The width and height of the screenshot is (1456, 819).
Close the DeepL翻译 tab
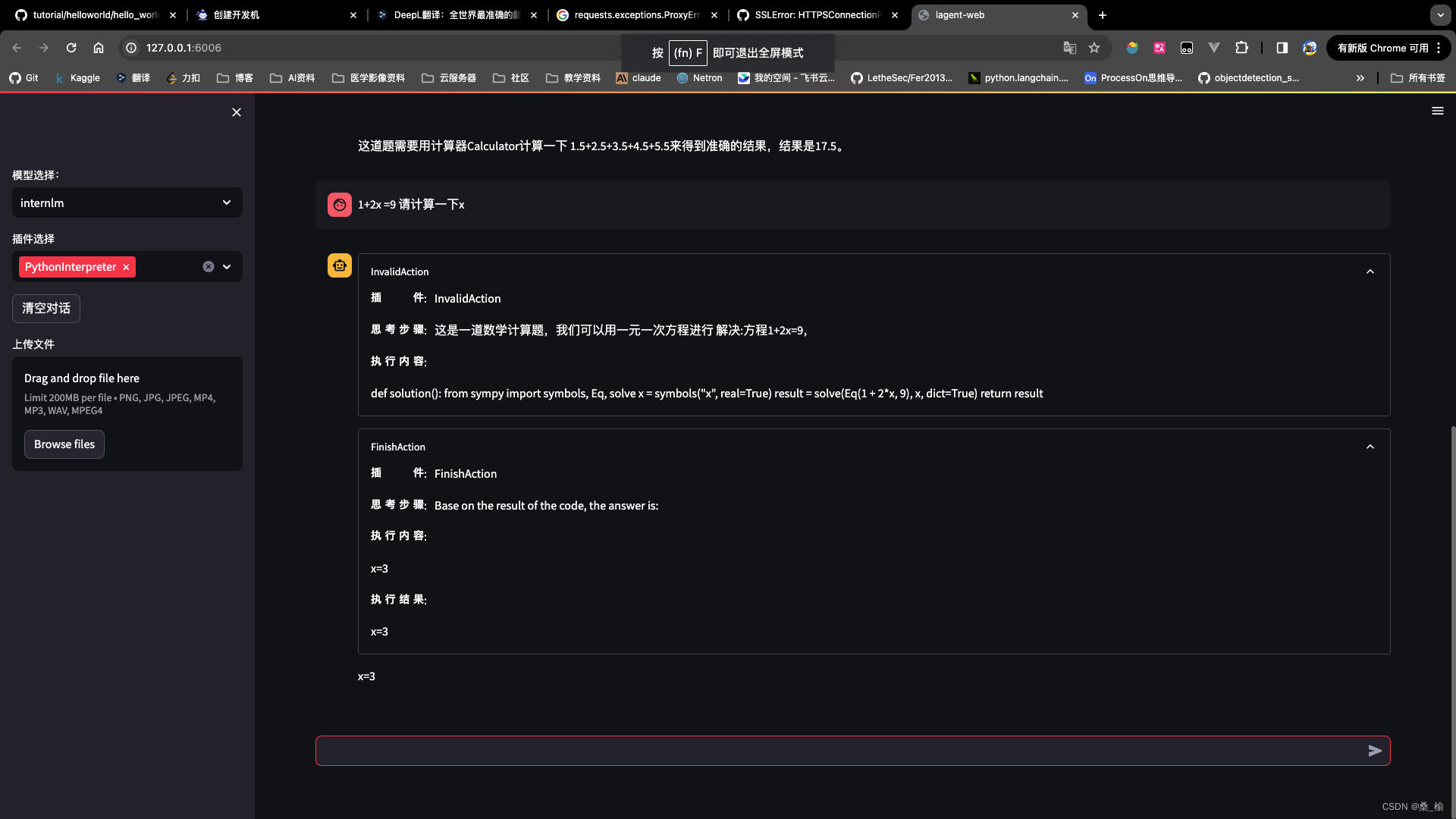click(x=534, y=15)
